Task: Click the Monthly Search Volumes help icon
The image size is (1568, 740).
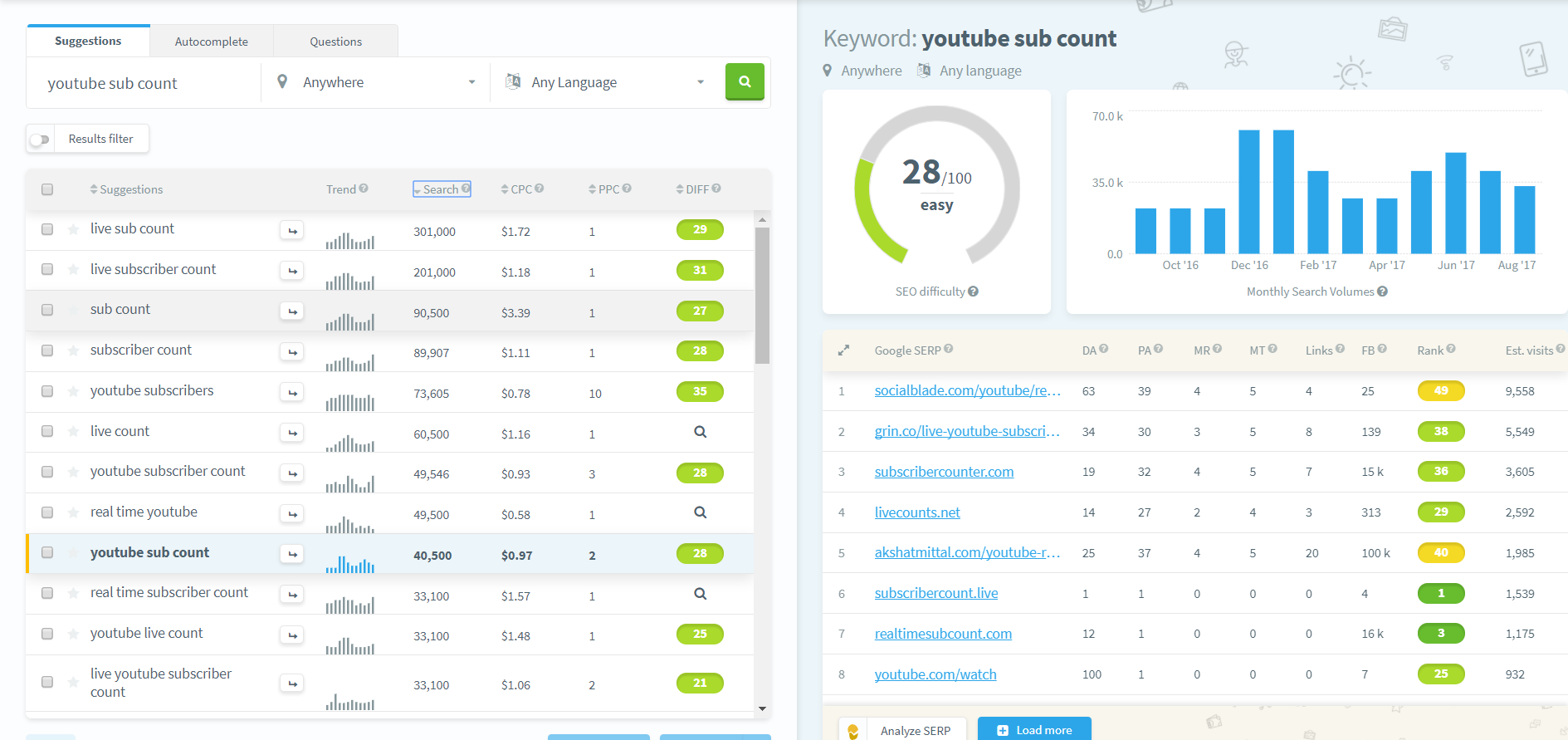Action: point(1382,292)
